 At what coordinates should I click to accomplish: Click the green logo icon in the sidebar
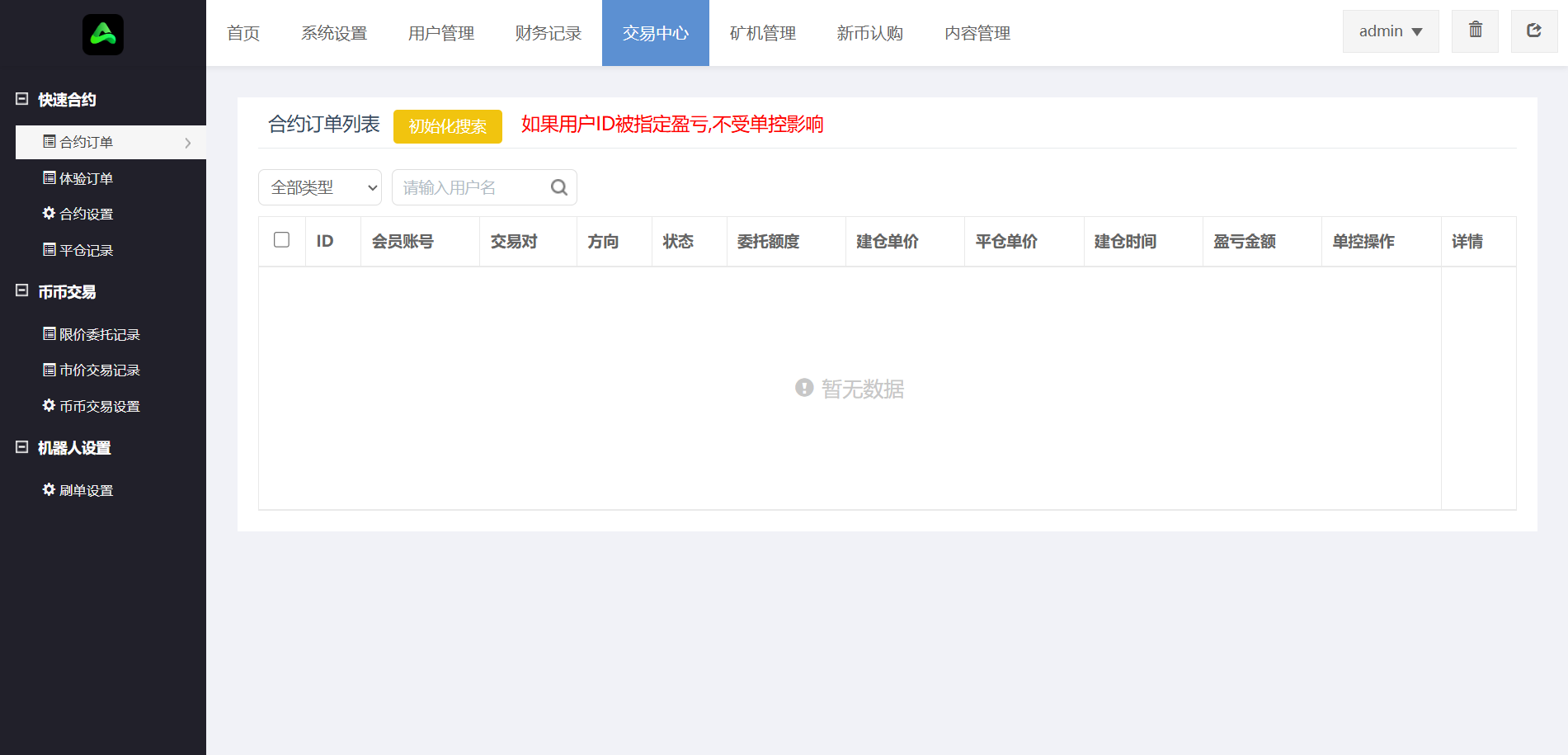click(103, 35)
